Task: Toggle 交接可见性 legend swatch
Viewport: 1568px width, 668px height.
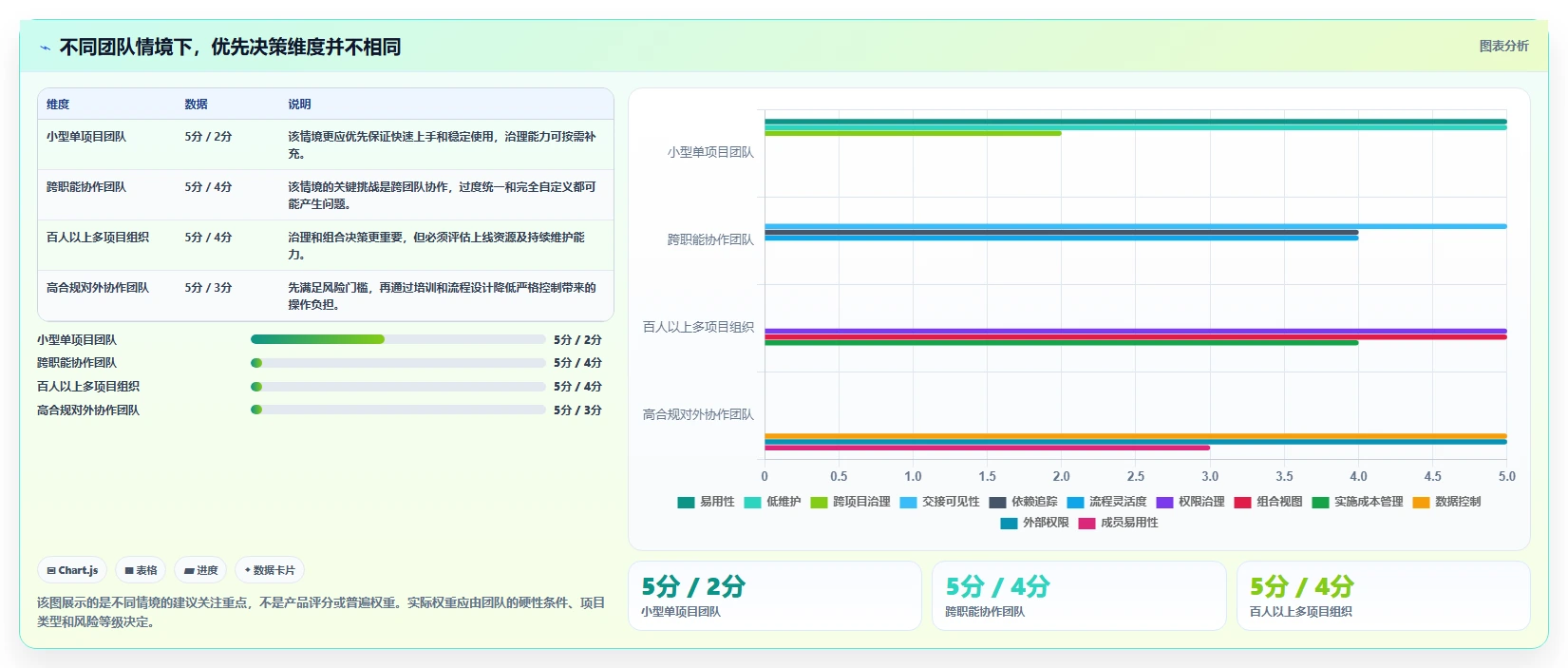Action: click(908, 502)
